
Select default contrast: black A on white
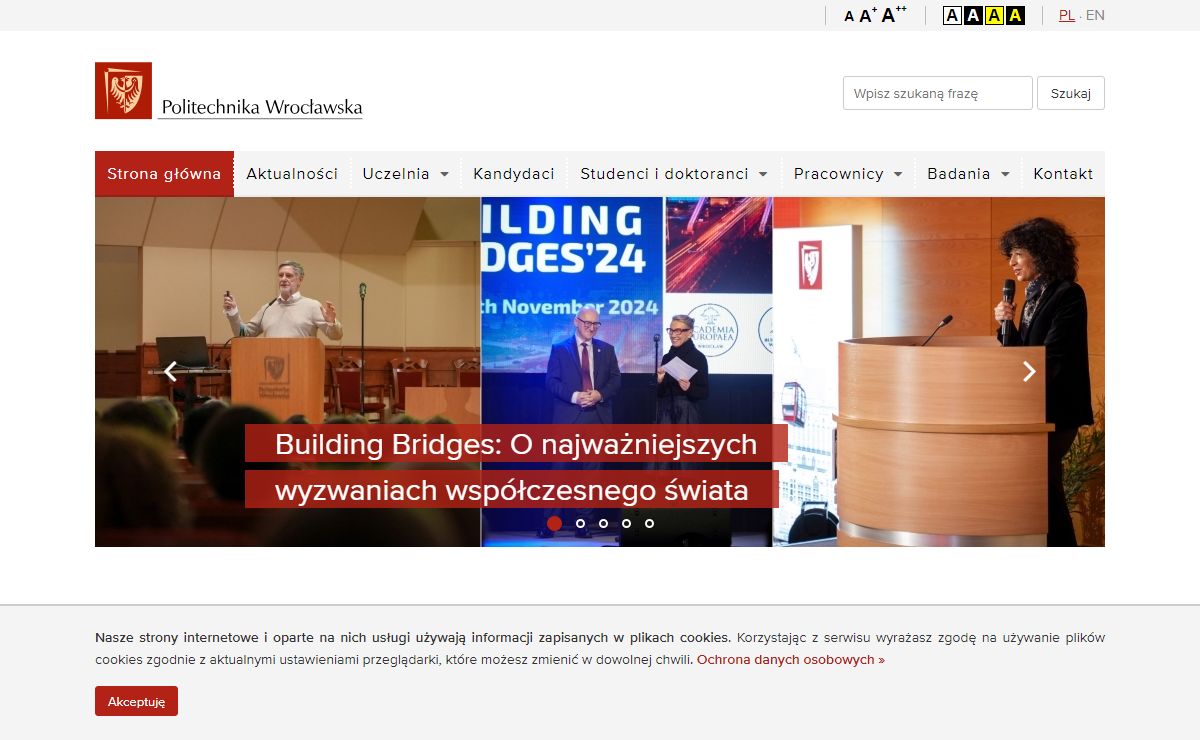point(952,15)
